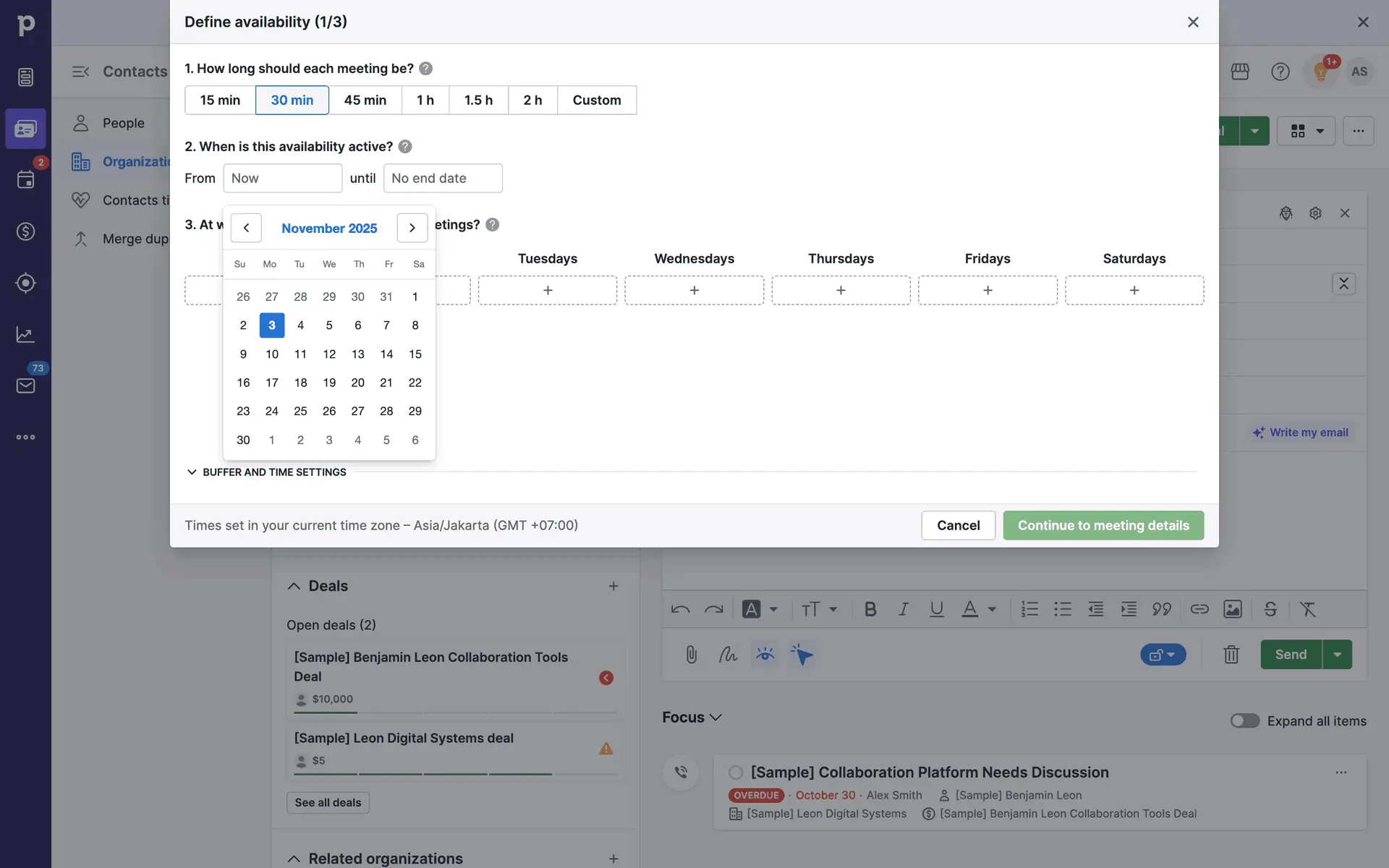Click the No end date field
1389x868 pixels.
pos(442,178)
